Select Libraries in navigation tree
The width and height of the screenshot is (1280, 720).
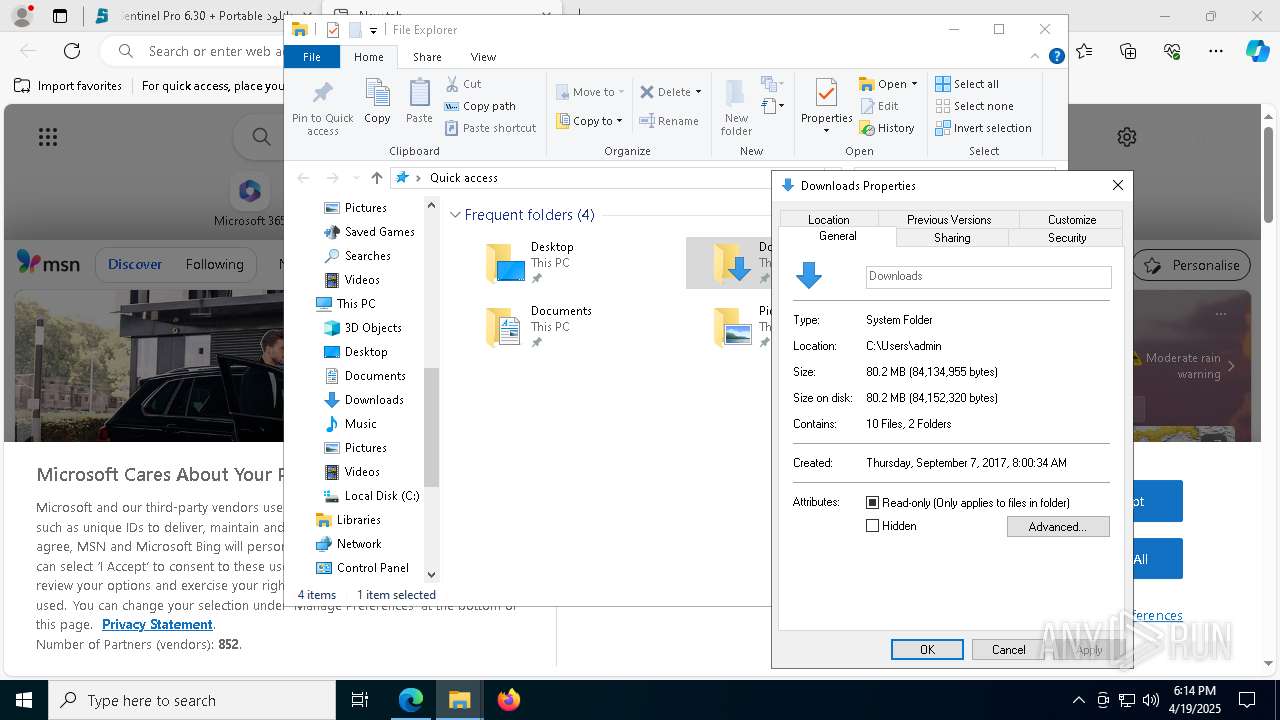click(x=348, y=520)
